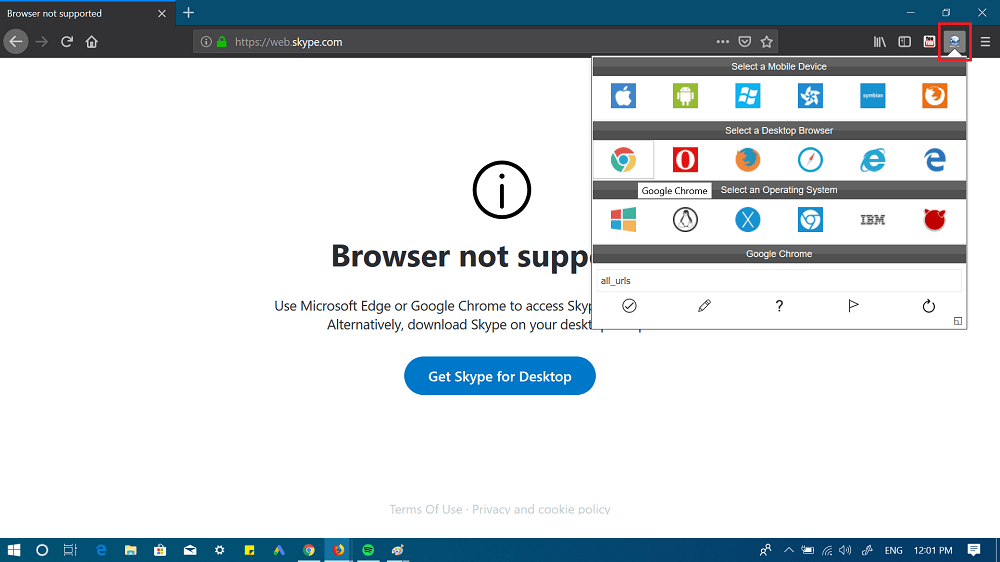Open the page actions three-dots menu
This screenshot has width=1000, height=562.
(x=723, y=41)
